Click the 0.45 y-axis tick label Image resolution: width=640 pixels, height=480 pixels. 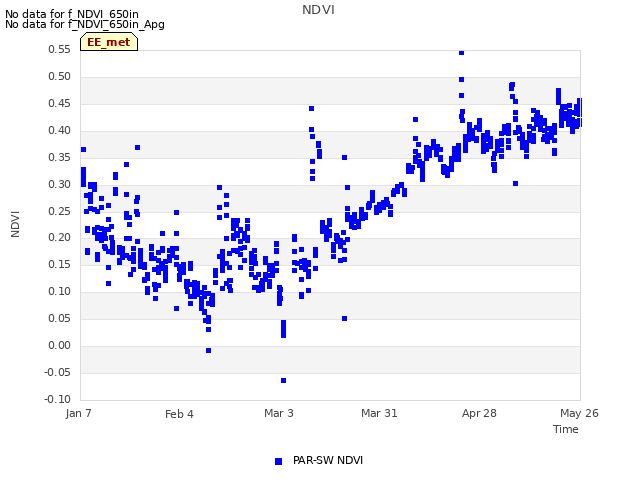pos(59,103)
